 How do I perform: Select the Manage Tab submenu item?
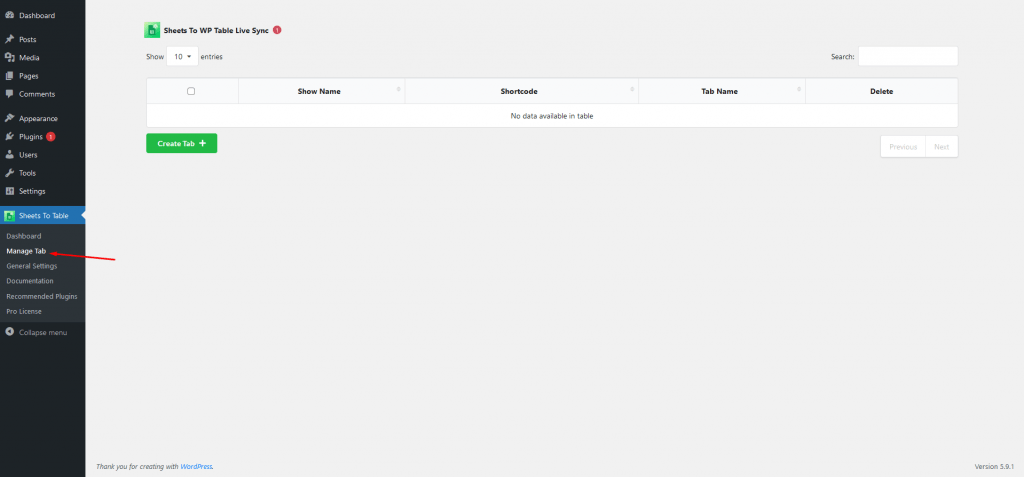pyautogui.click(x=26, y=251)
